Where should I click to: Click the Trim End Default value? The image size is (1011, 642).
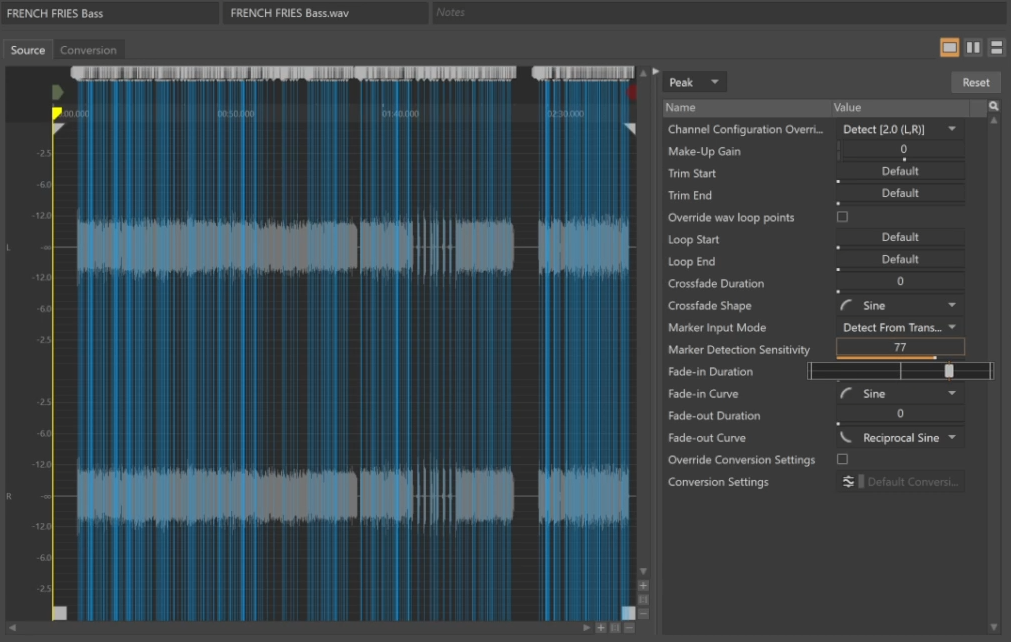(900, 193)
